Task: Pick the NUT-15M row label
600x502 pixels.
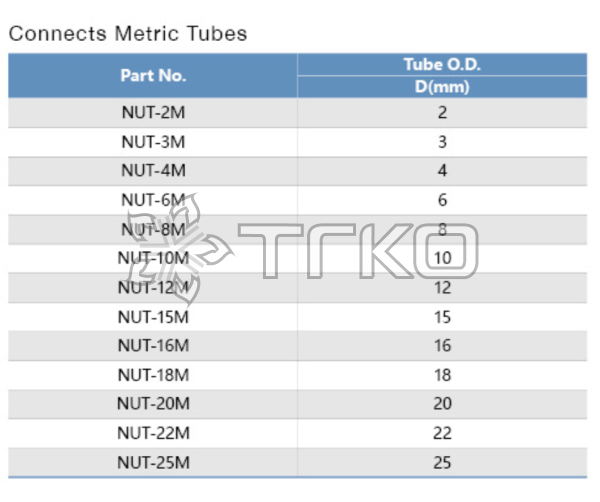Action: [153, 317]
